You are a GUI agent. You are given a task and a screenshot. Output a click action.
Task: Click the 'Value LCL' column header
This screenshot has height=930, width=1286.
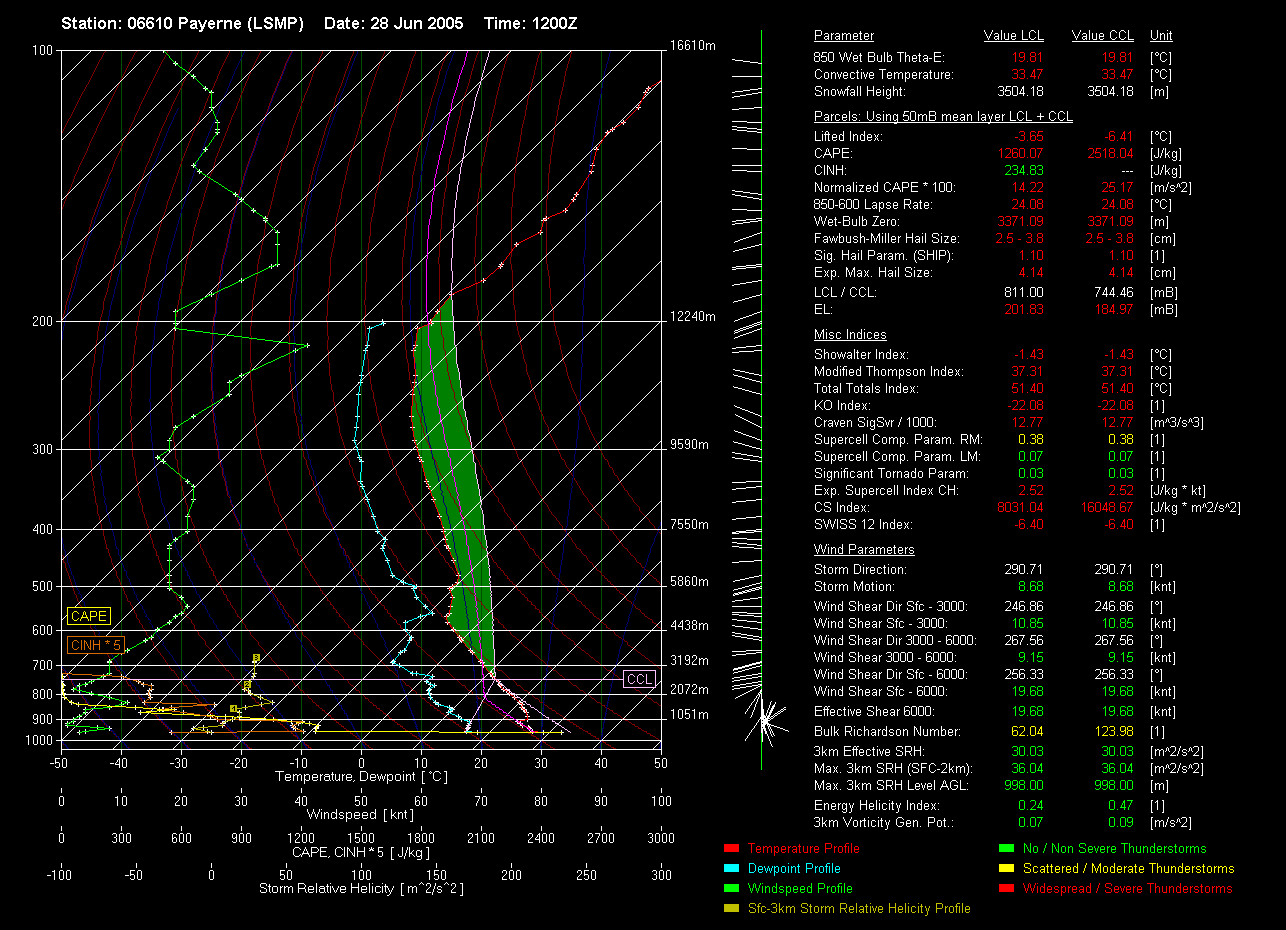[1015, 36]
